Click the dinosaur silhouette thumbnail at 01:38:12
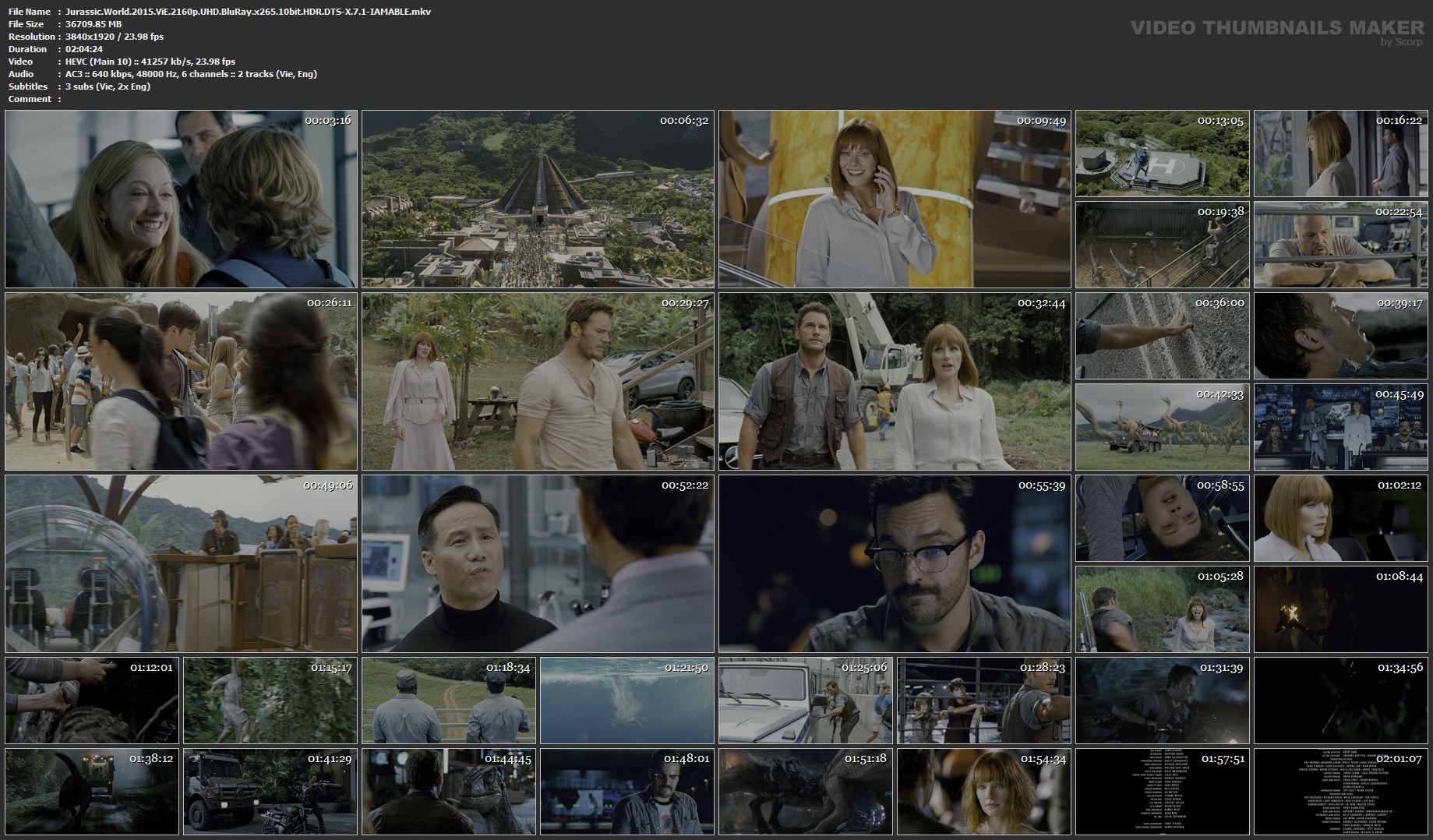Image resolution: width=1433 pixels, height=840 pixels. [x=92, y=792]
